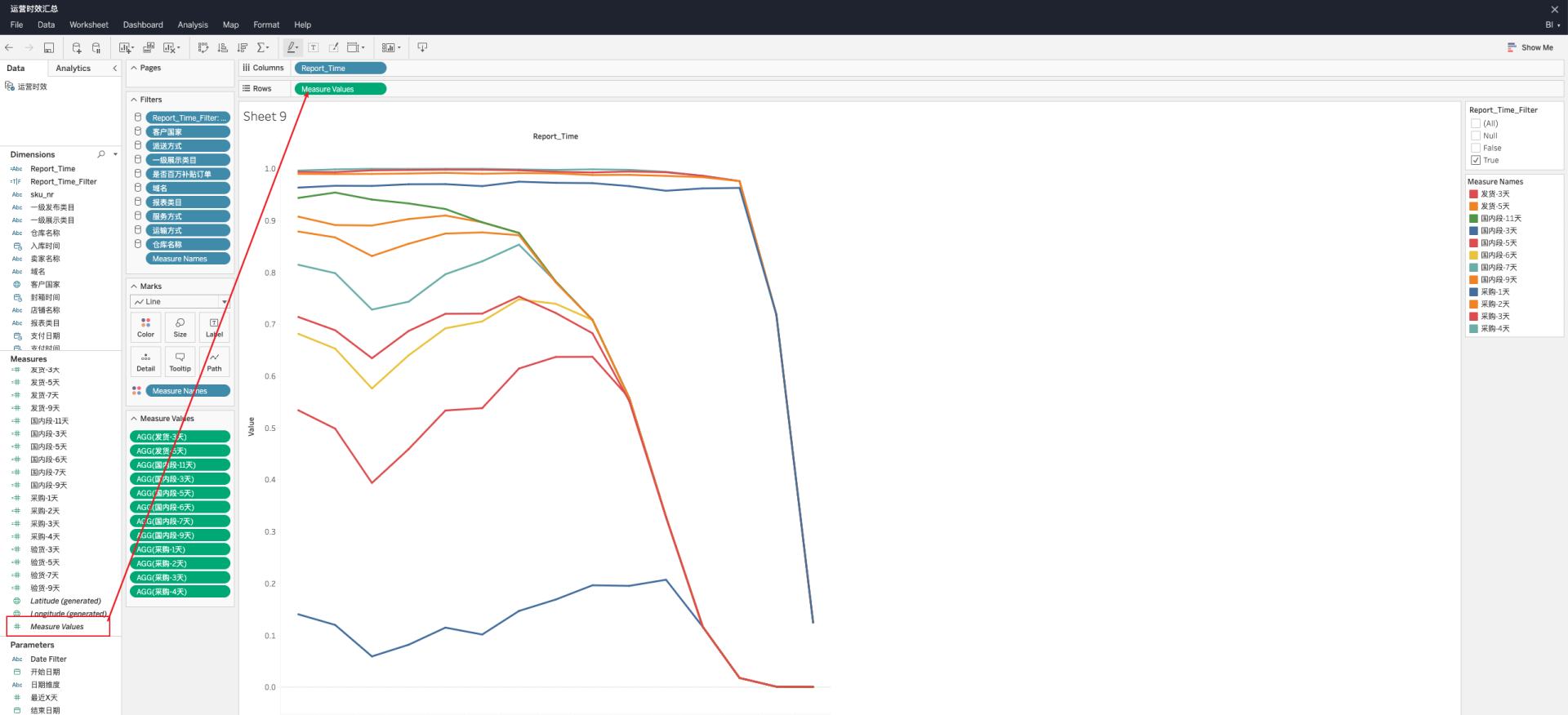Click the Redo arrow in the toolbar
The width and height of the screenshot is (1568, 715).
pyautogui.click(x=29, y=47)
